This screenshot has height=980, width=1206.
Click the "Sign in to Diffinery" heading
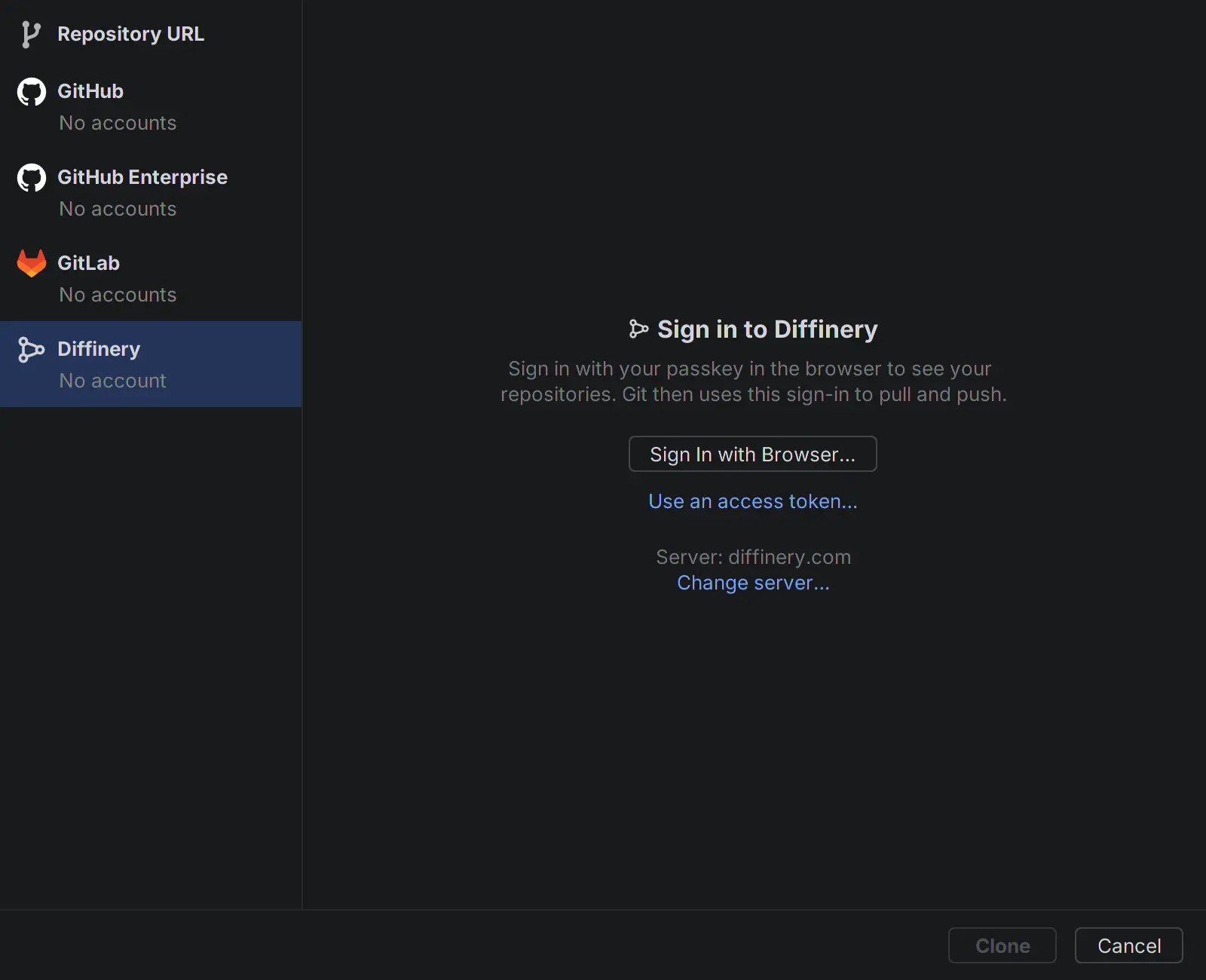(x=767, y=329)
